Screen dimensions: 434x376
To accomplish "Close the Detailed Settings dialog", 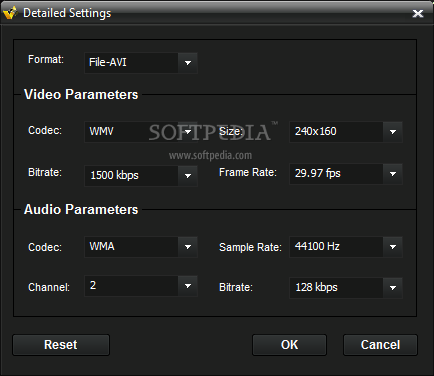I will click(418, 13).
